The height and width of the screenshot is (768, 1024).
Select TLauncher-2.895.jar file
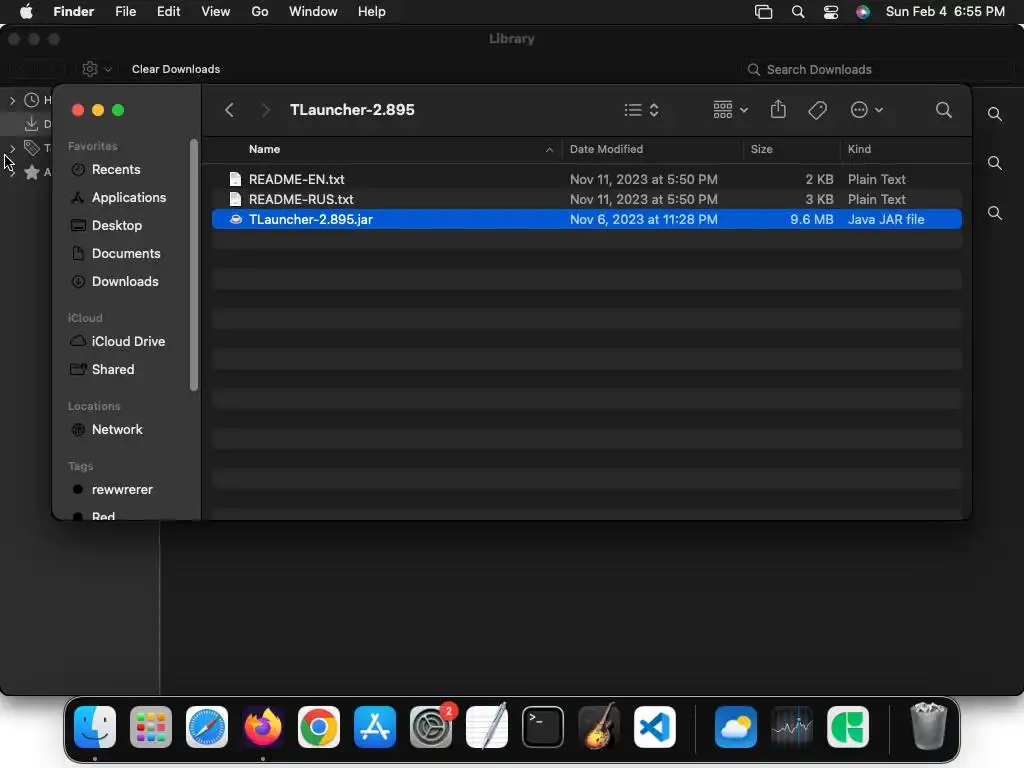(x=586, y=219)
